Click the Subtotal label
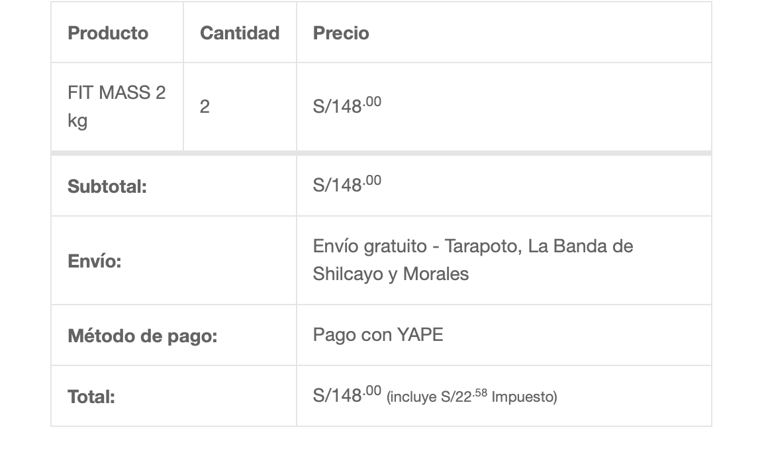Viewport: 768px width, 457px height. pyautogui.click(x=106, y=186)
